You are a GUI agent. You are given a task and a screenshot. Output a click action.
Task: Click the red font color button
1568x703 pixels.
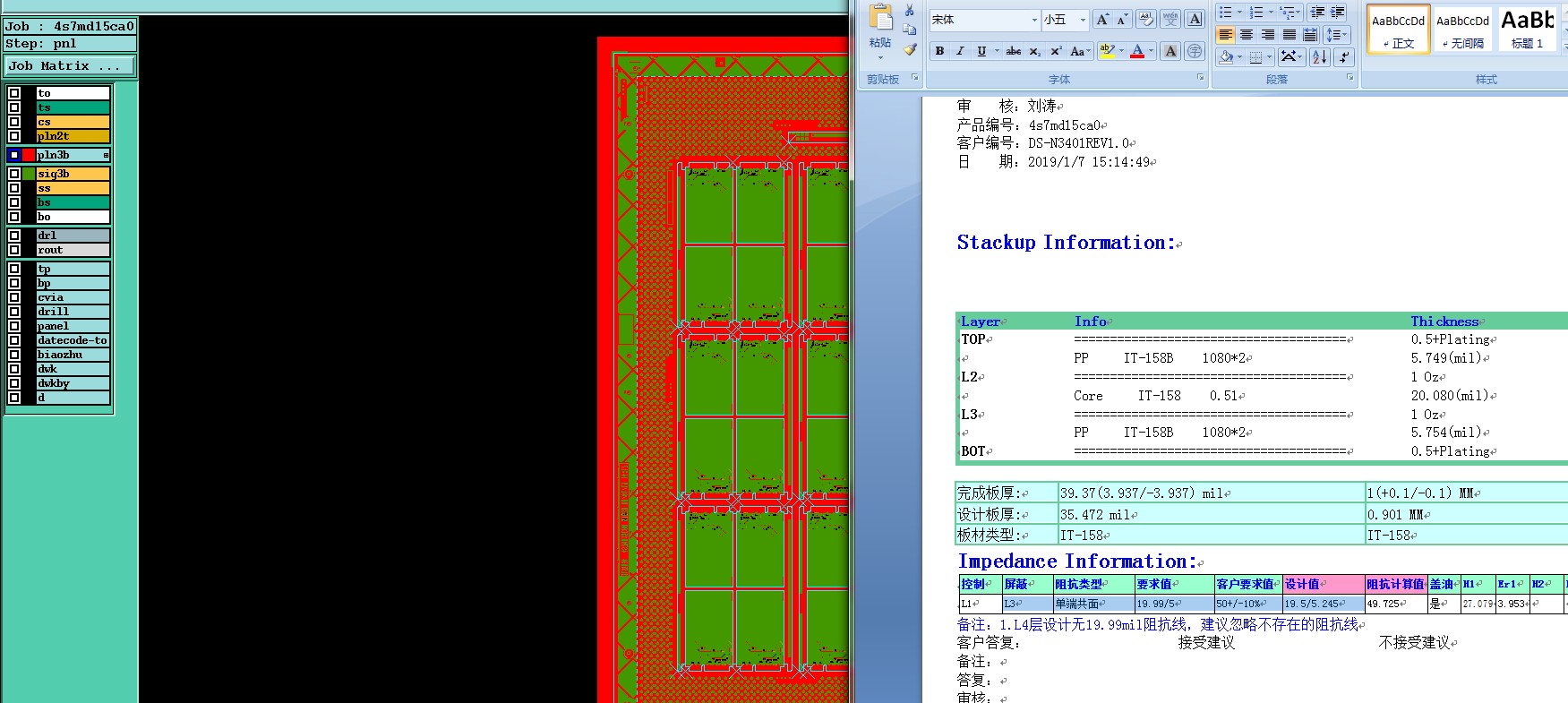point(1137,51)
